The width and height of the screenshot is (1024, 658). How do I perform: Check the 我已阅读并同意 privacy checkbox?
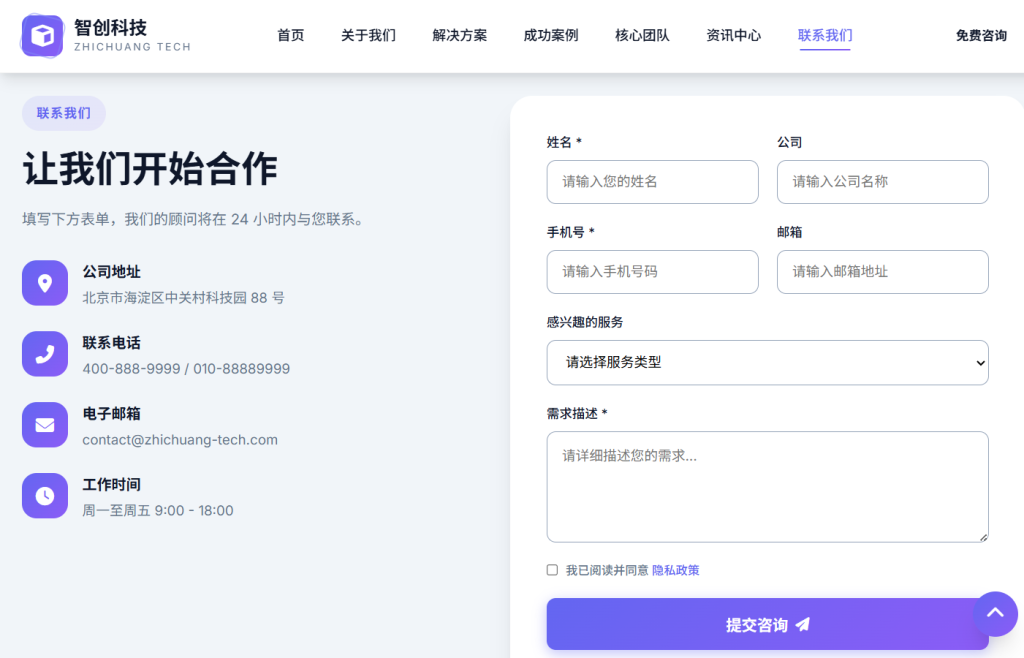[x=552, y=570]
